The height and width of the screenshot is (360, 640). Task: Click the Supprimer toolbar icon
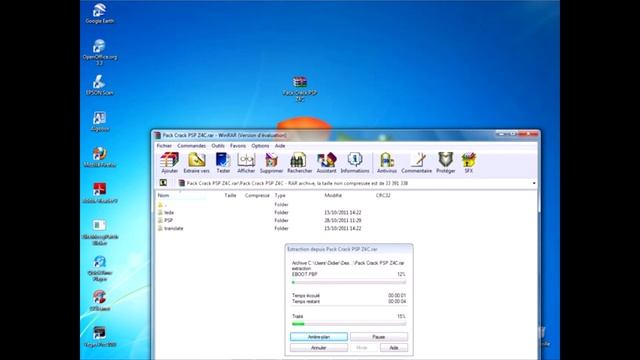(x=271, y=163)
